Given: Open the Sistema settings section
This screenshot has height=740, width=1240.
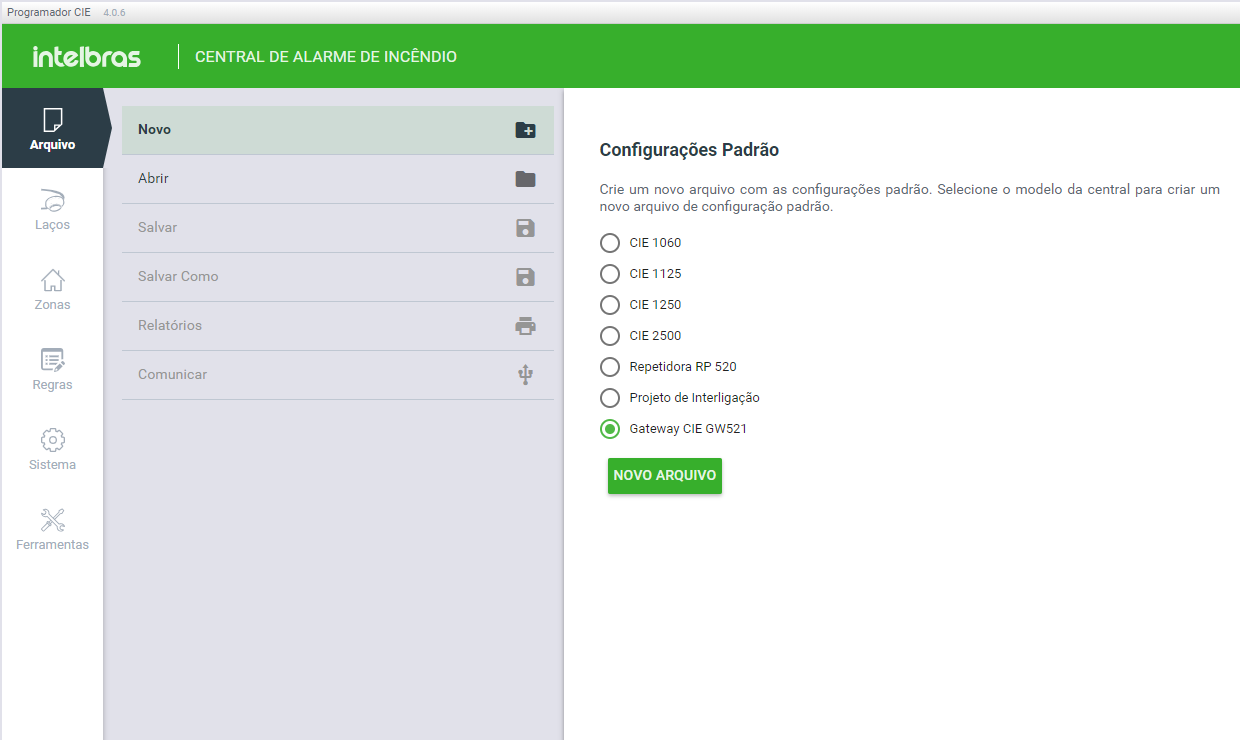Looking at the screenshot, I should click(x=52, y=448).
